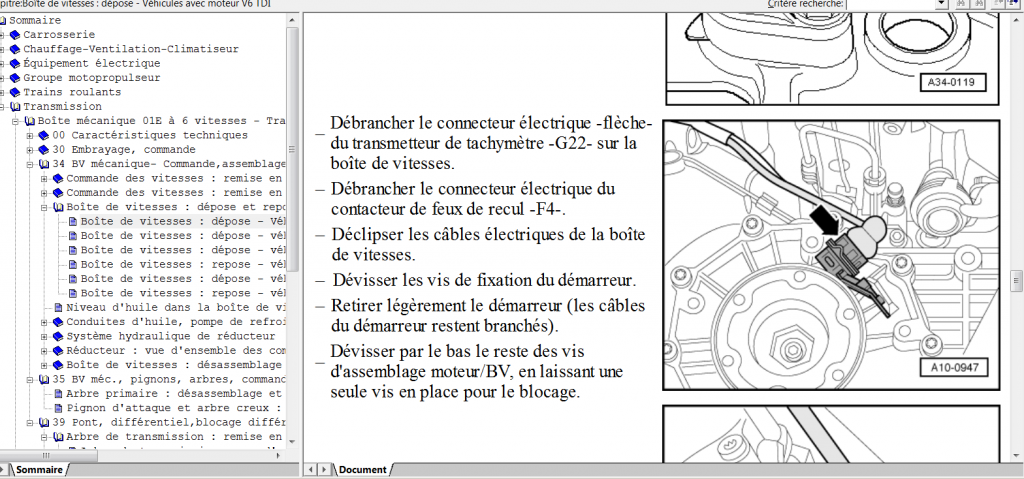Click the Groupe motopropulseur book icon
Image resolution: width=1024 pixels, height=479 pixels.
coord(15,77)
